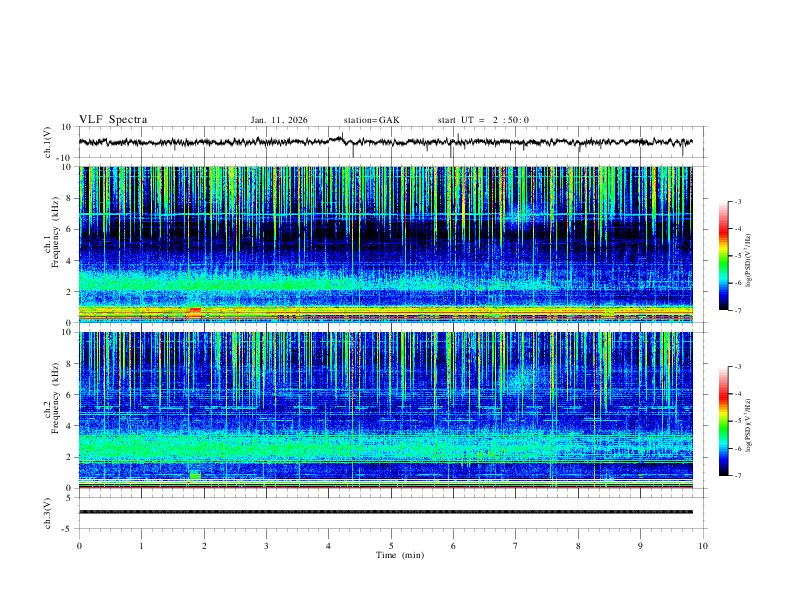
Task: Select the "start UT = 2 : 50: 0" text
Action: (x=483, y=120)
